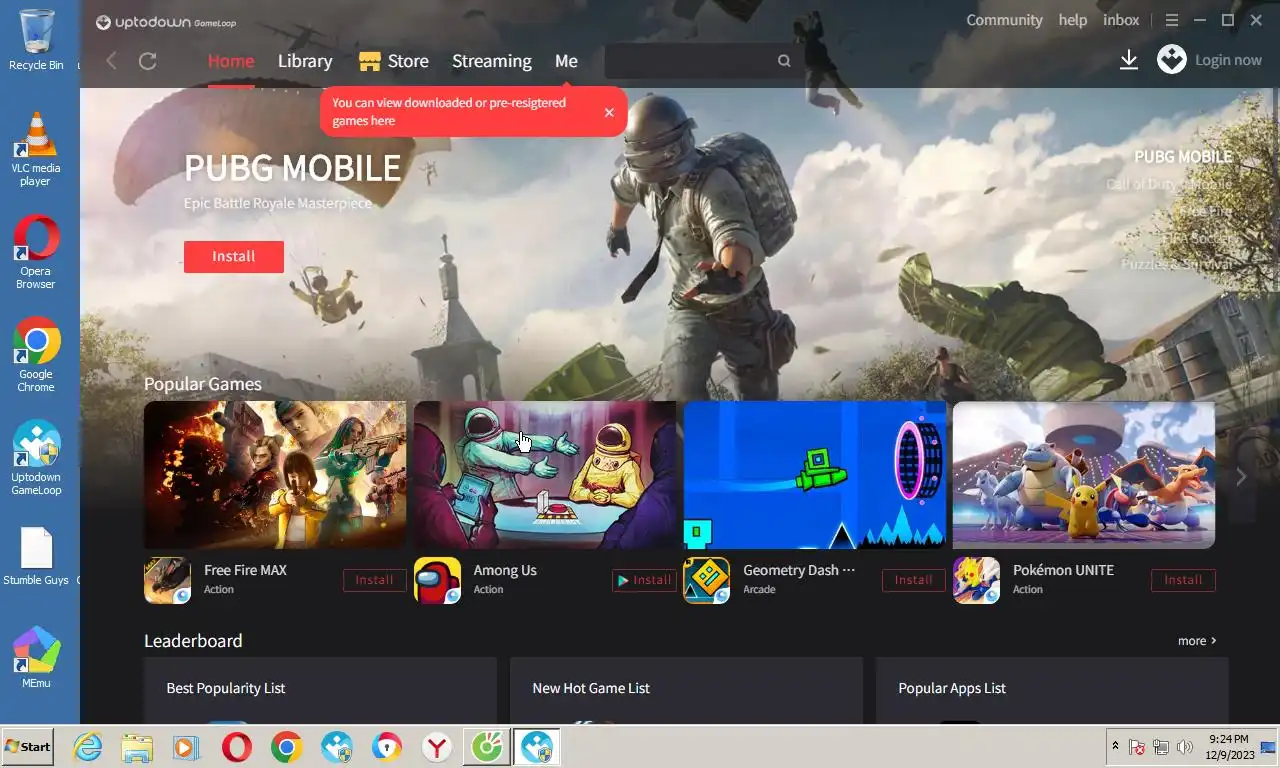Click the Free Fire MAX app icon

tap(167, 580)
